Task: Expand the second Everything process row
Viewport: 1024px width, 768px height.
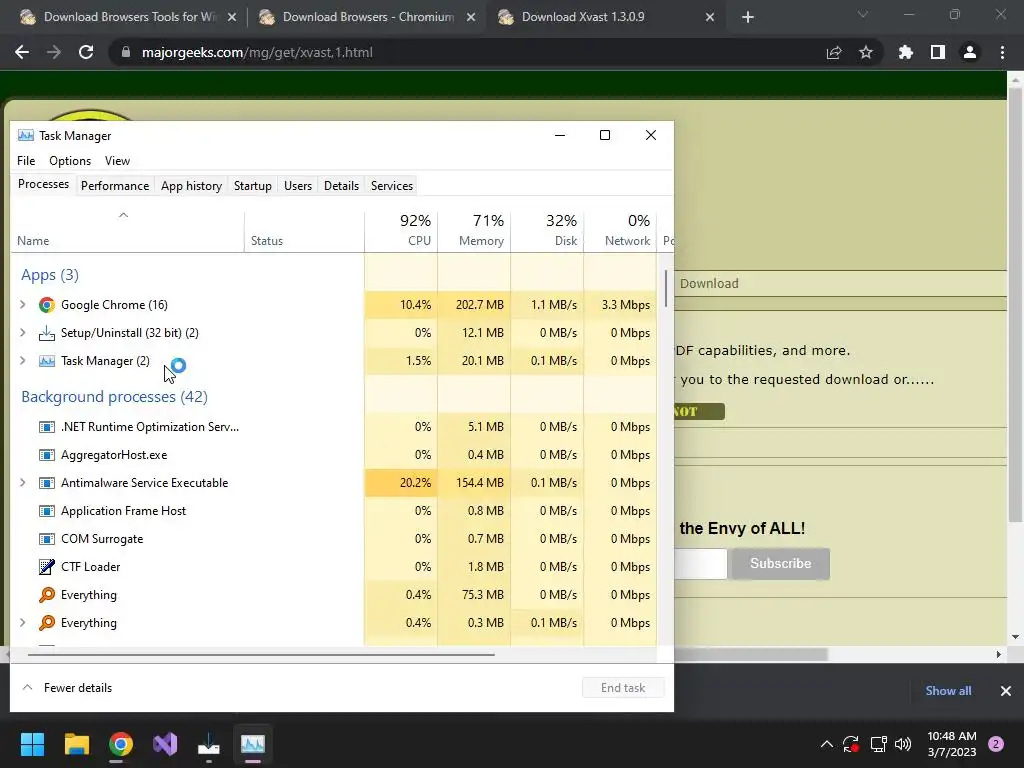Action: point(23,623)
